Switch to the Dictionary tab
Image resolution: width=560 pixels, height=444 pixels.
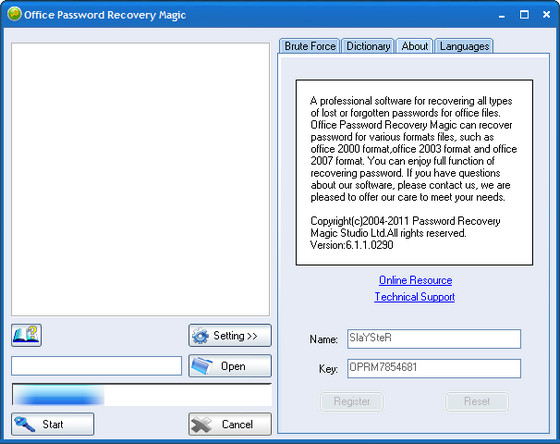coord(368,46)
